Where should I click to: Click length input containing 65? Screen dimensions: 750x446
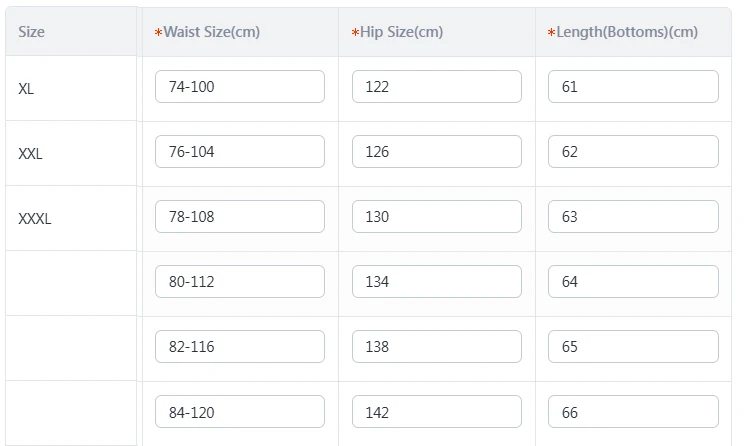coord(633,346)
